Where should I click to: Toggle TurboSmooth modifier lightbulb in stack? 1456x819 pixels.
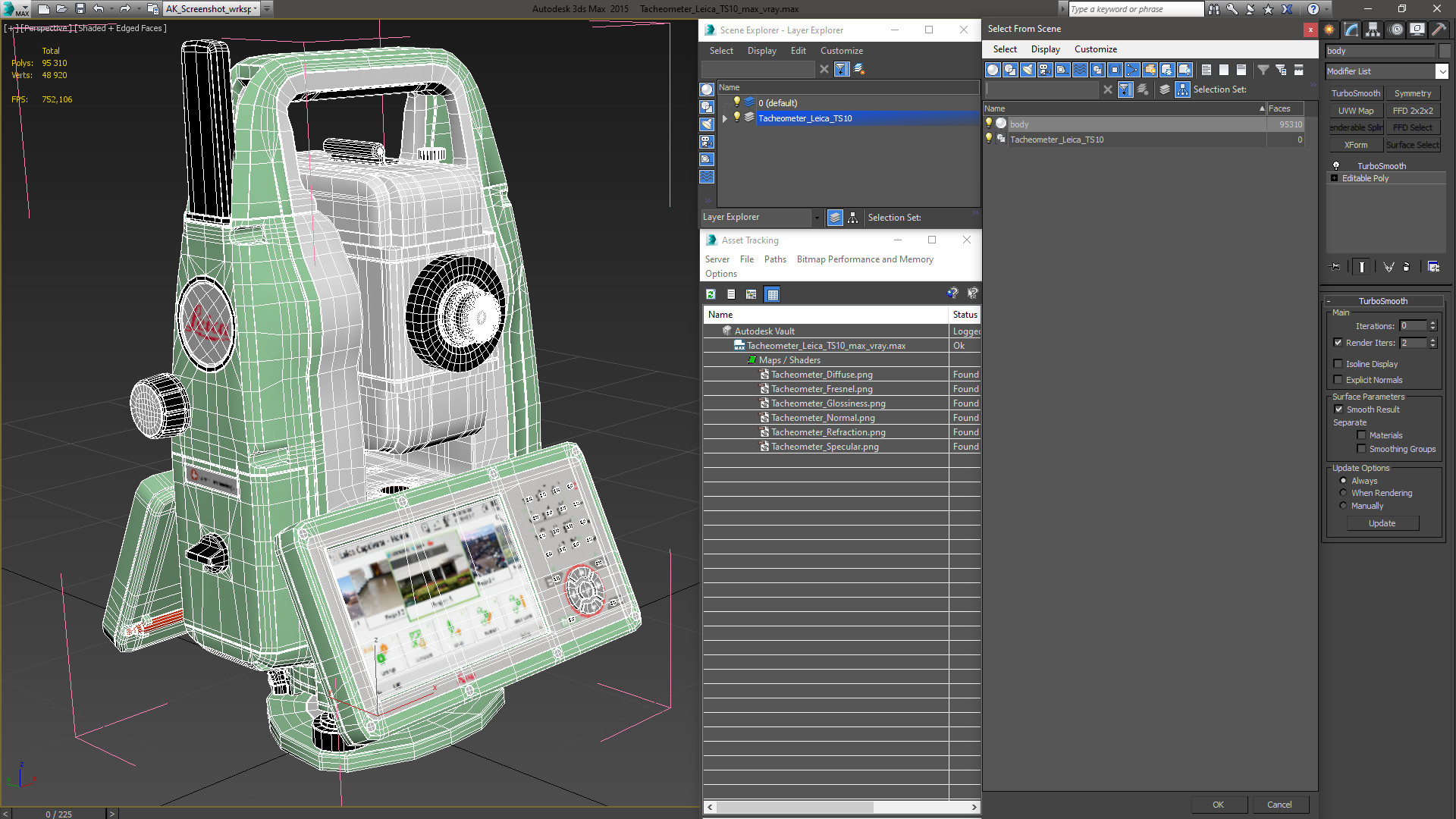(1336, 166)
